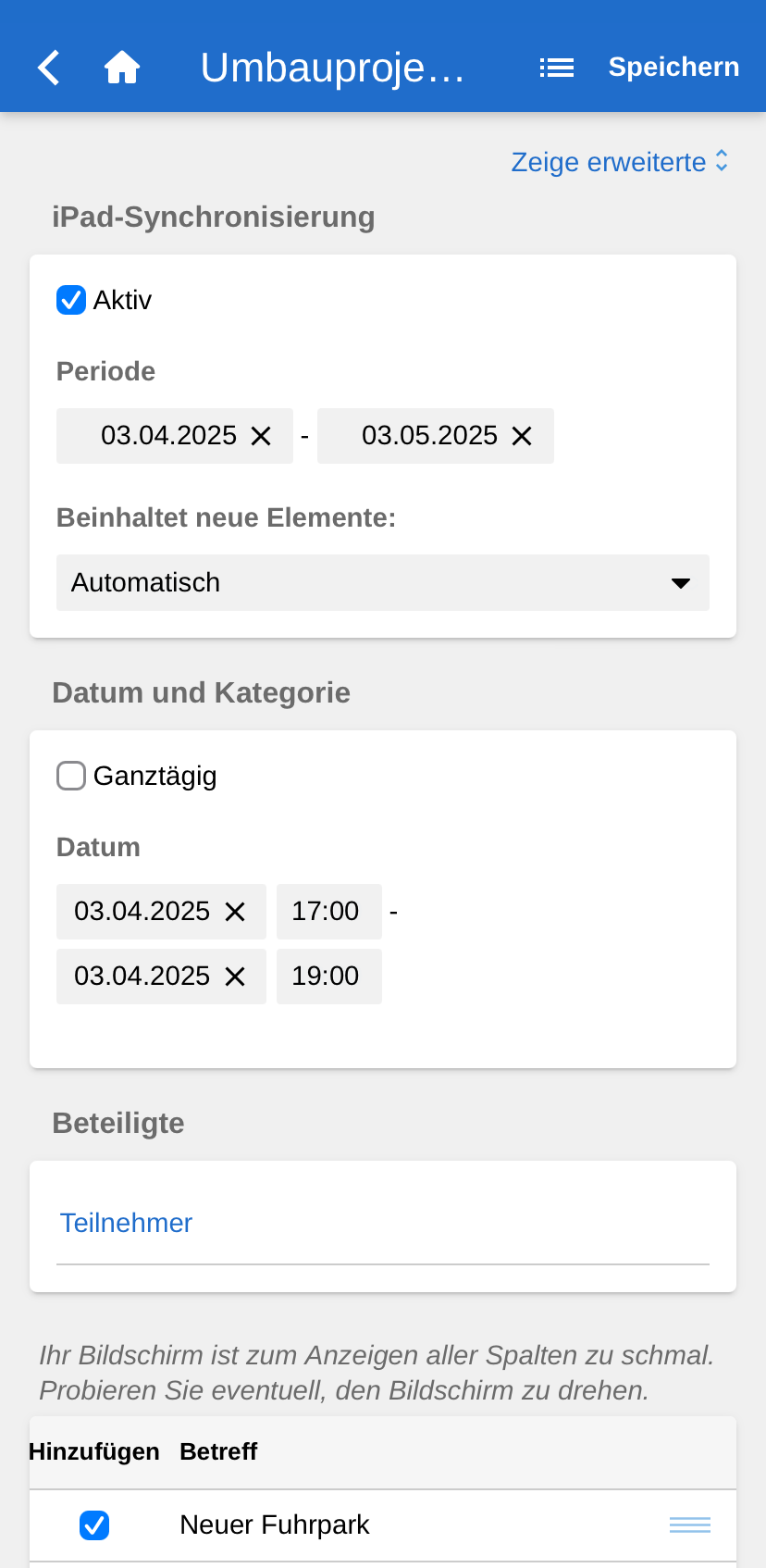This screenshot has height=1568, width=766.
Task: Open the list menu icon in header
Action: click(557, 68)
